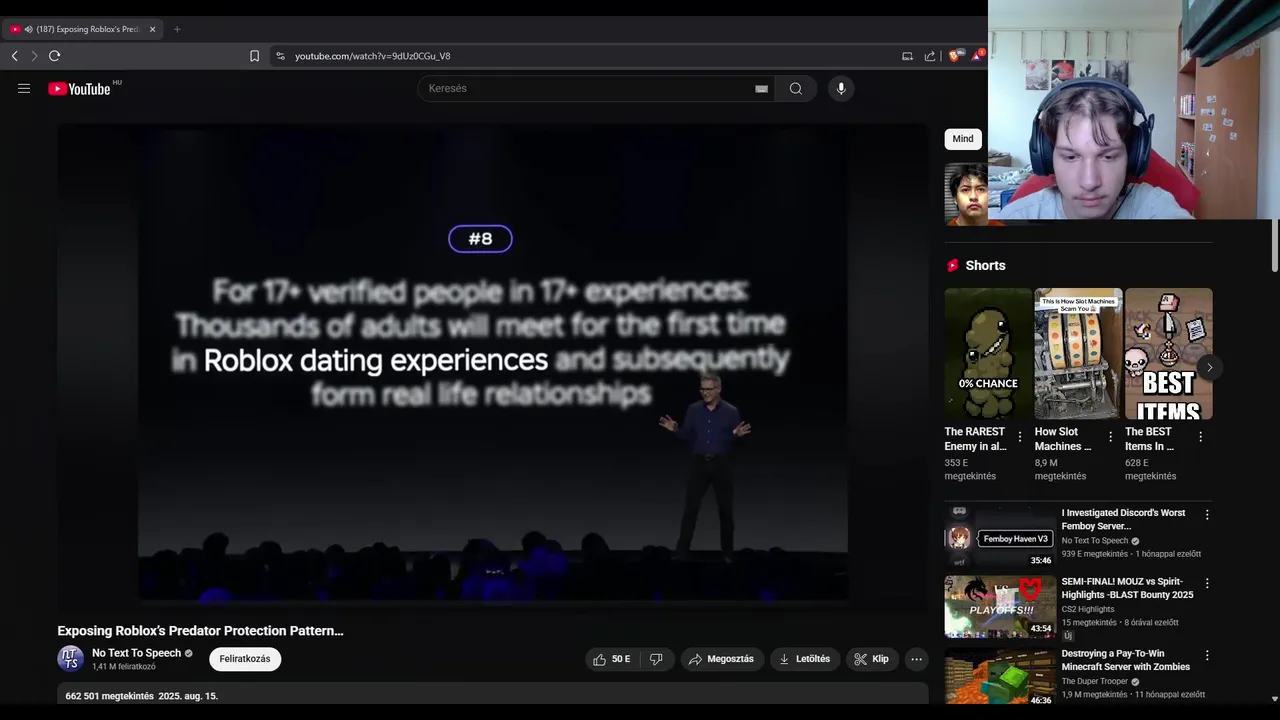Open MOUZ vs Spirit playoffs thumbnail
Viewport: 1280px width, 720px height.
[x=1000, y=606]
